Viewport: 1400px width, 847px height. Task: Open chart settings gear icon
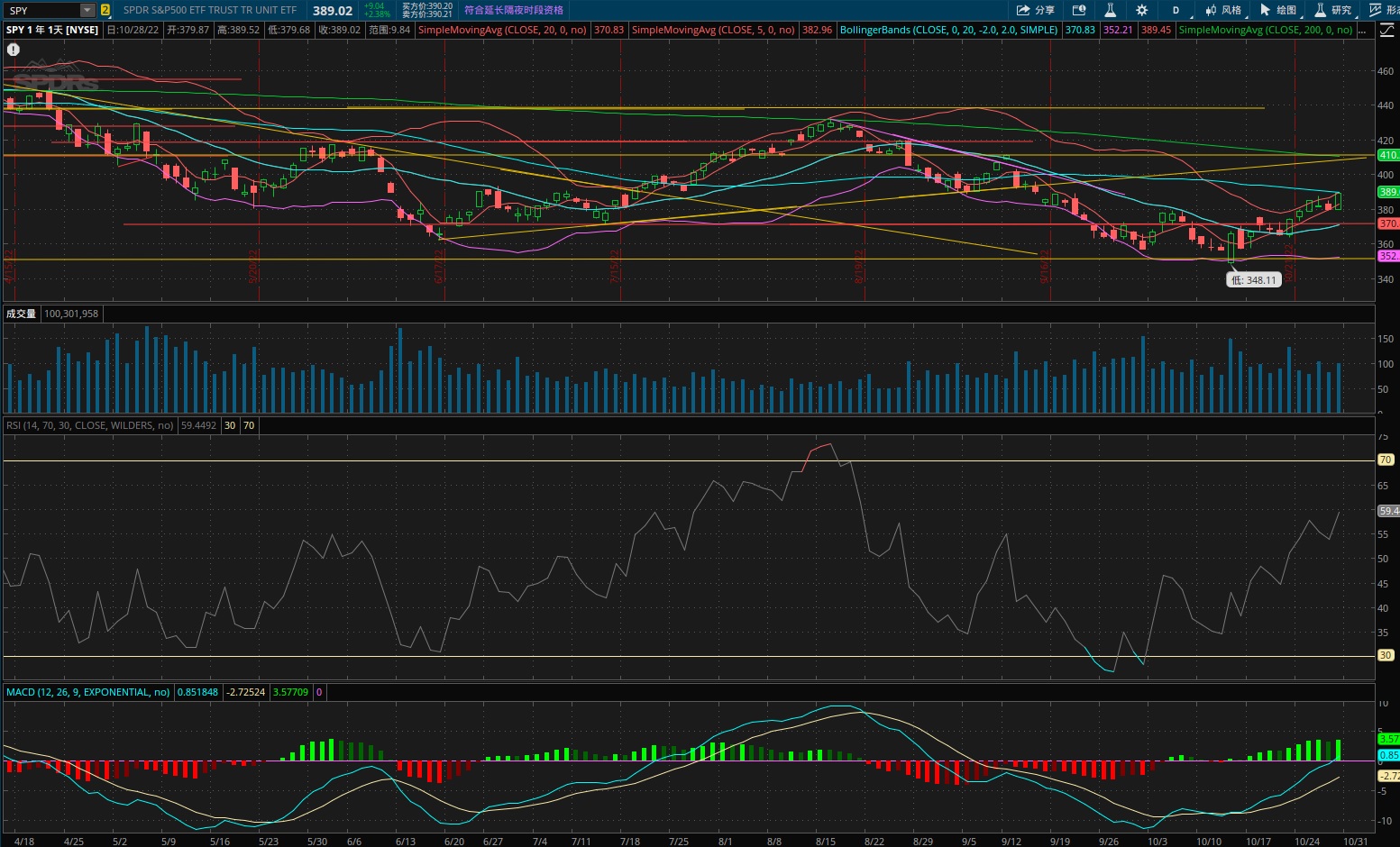point(1141,11)
